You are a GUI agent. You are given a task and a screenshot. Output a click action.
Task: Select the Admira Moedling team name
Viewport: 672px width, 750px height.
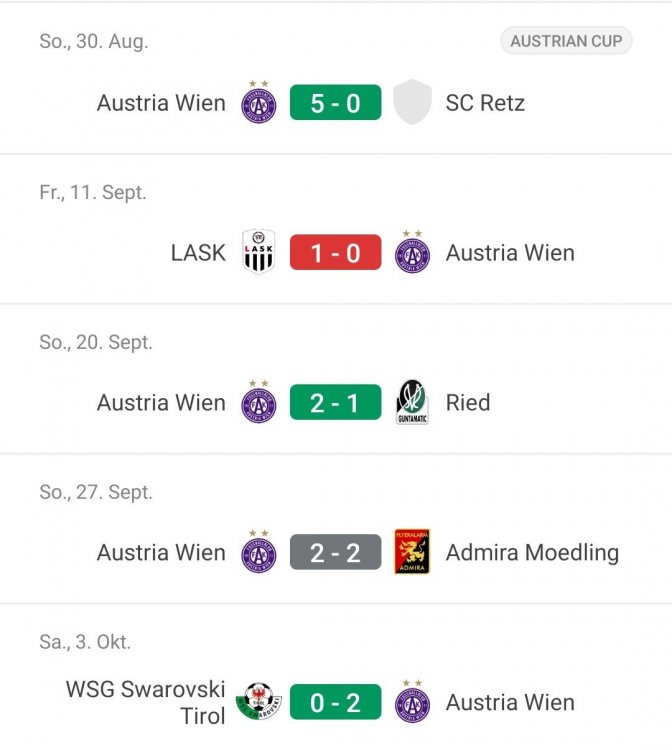[x=532, y=552]
